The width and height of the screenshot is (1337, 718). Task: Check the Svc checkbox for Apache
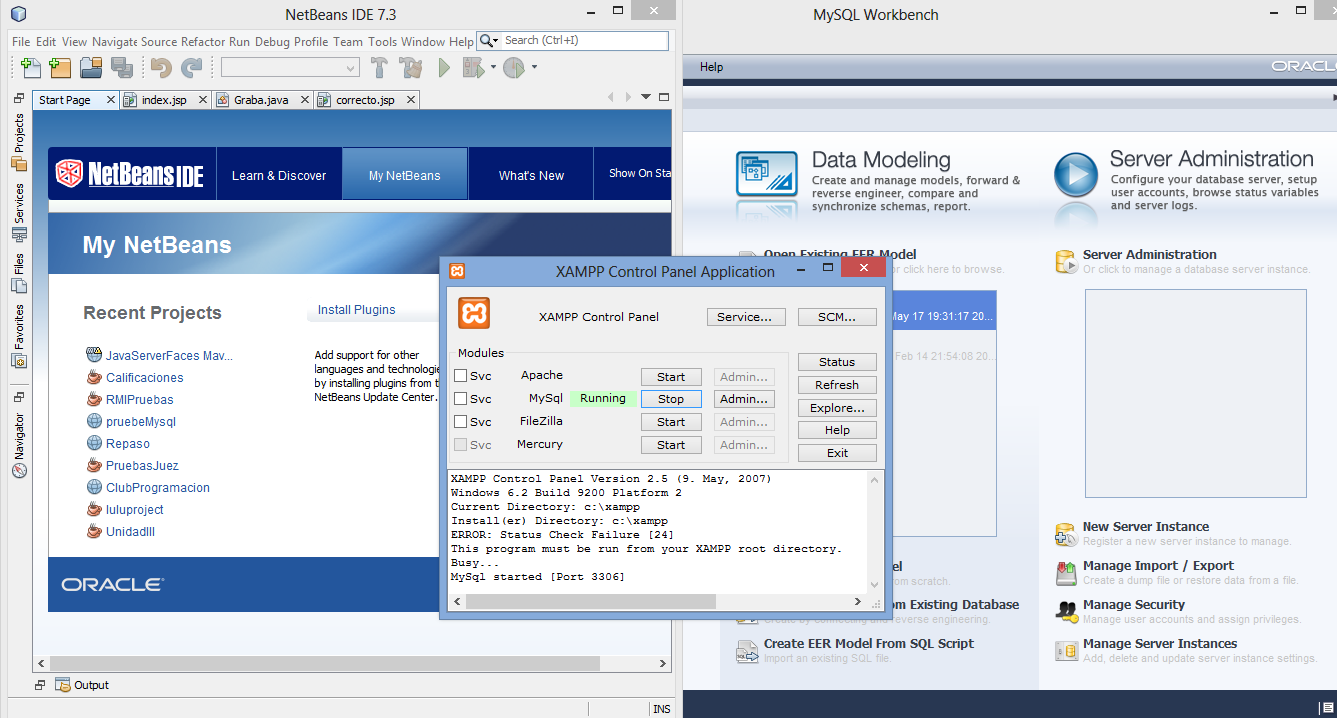tap(460, 376)
